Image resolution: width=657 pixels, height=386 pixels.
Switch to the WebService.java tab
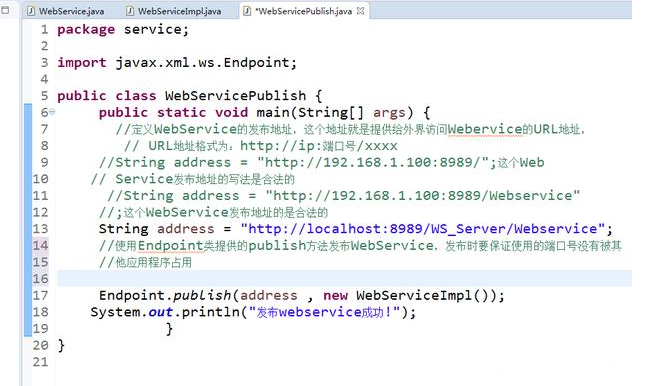[x=65, y=11]
